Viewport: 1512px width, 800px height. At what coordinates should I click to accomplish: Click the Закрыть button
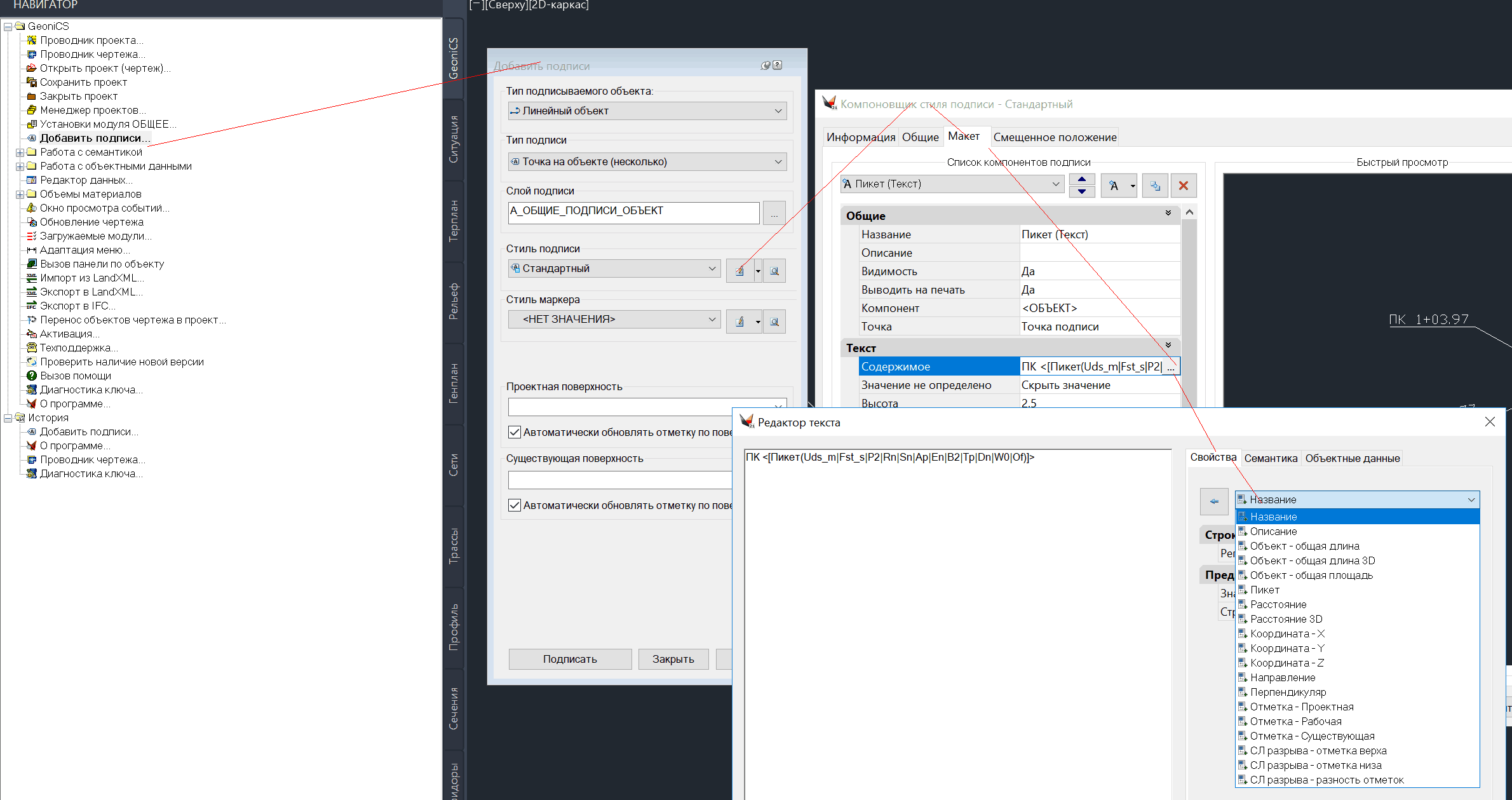[x=672, y=659]
